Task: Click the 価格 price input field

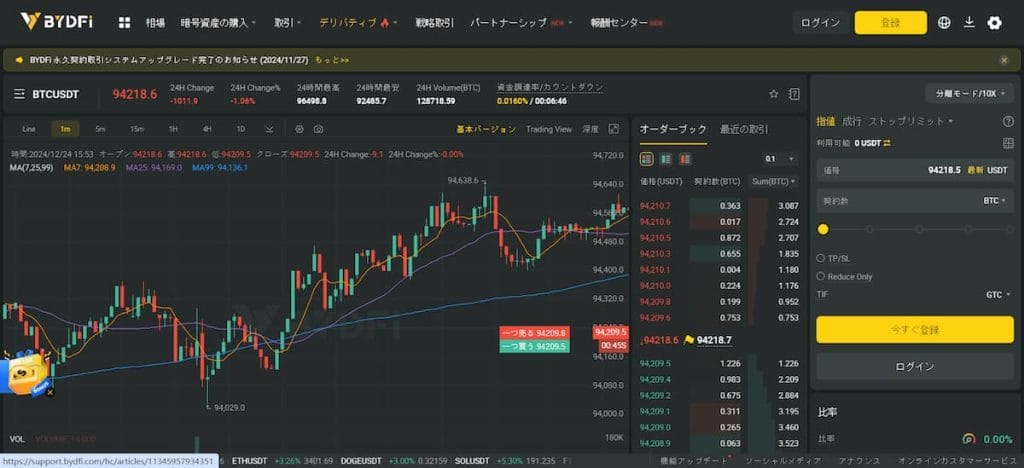Action: [x=914, y=170]
